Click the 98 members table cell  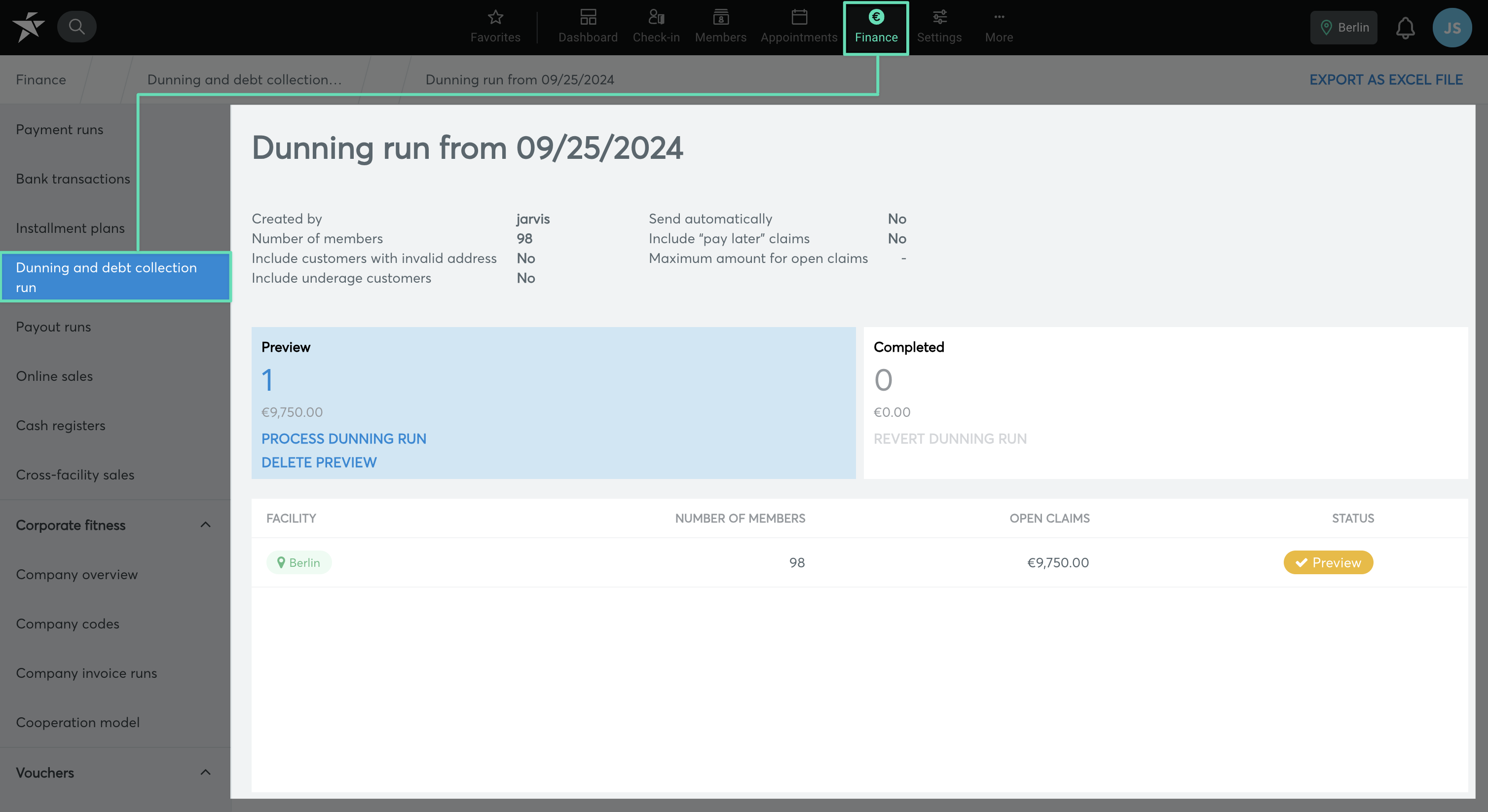[797, 562]
